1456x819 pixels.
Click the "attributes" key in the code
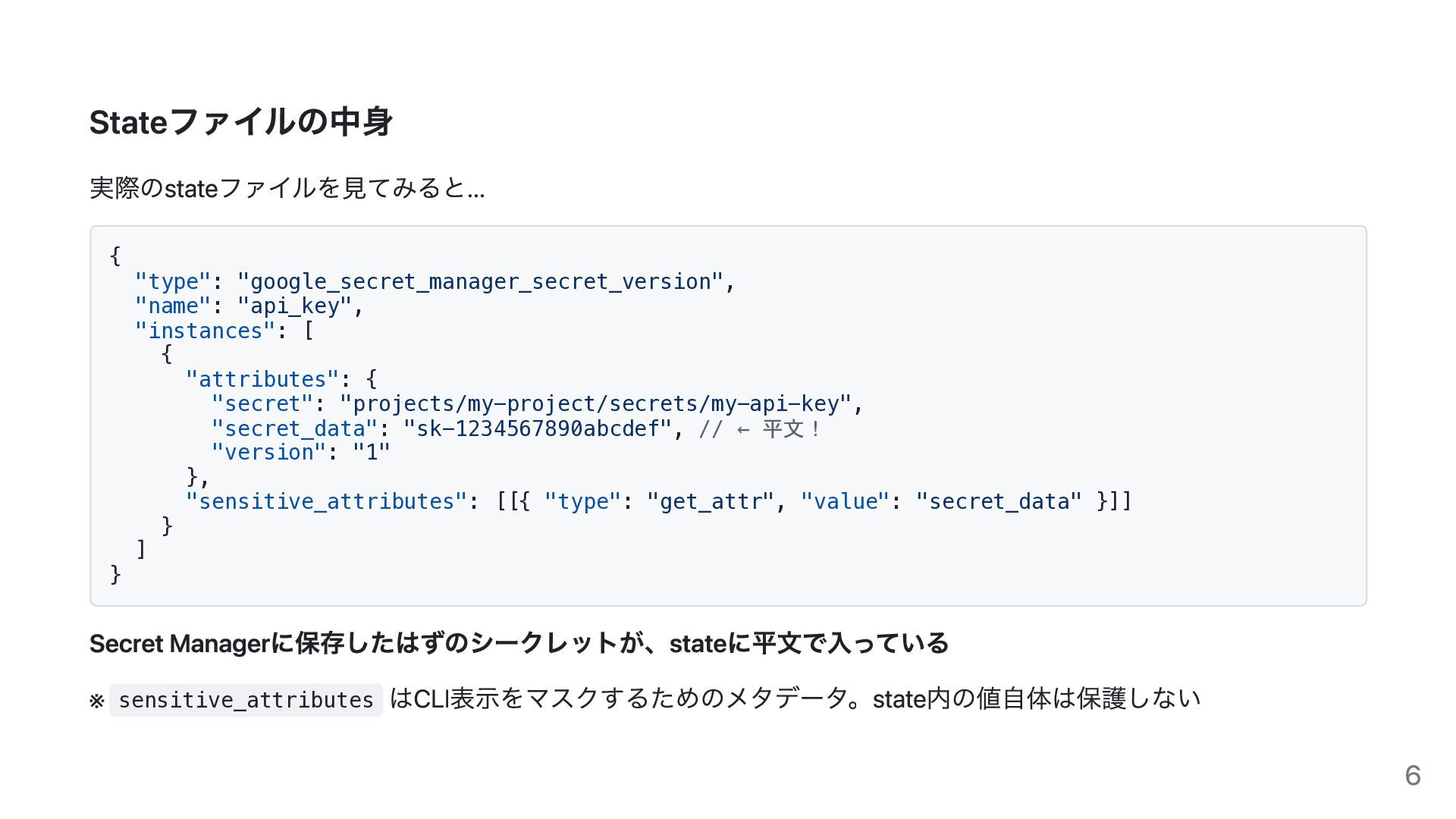pos(262,380)
